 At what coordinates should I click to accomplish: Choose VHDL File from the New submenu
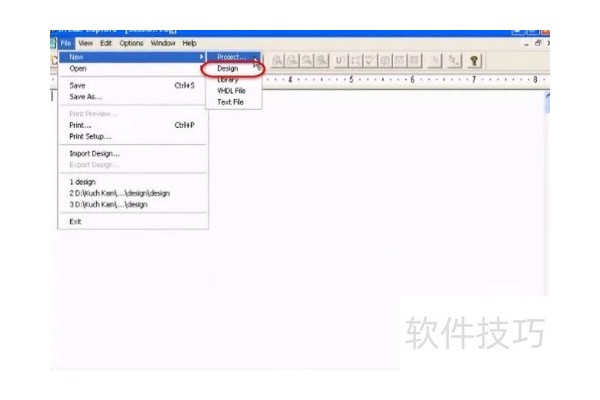click(234, 91)
